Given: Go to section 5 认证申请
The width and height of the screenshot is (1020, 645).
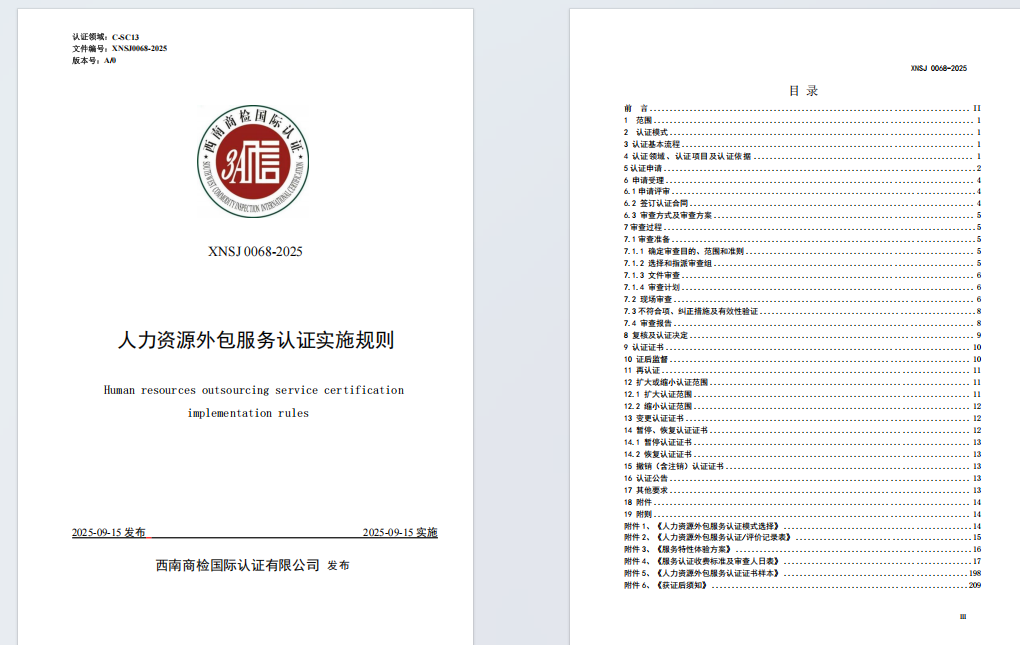Looking at the screenshot, I should (x=643, y=168).
